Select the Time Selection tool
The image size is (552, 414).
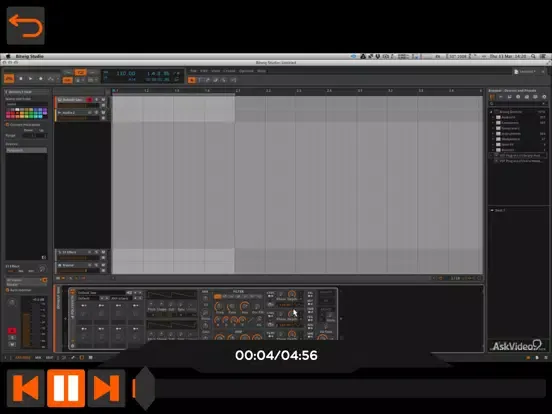pyautogui.click(x=200, y=80)
